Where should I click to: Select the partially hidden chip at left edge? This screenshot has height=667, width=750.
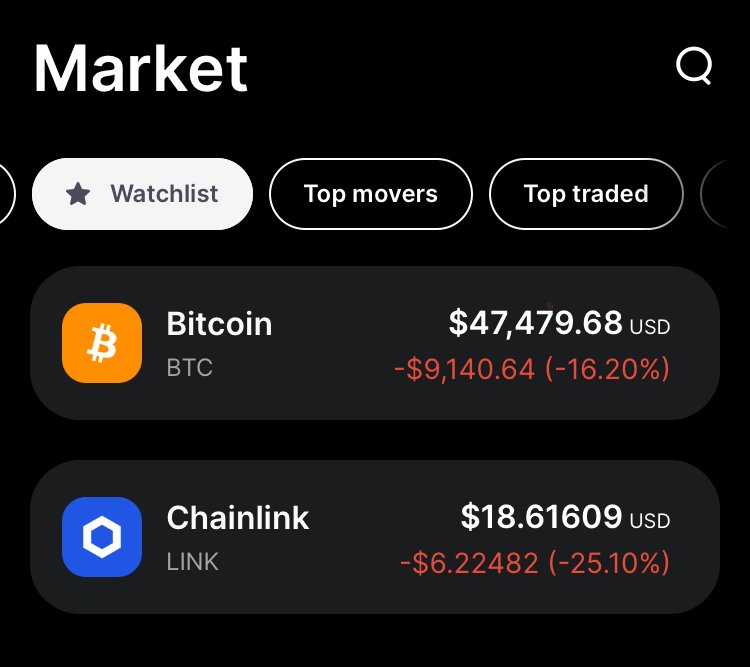coord(7,194)
